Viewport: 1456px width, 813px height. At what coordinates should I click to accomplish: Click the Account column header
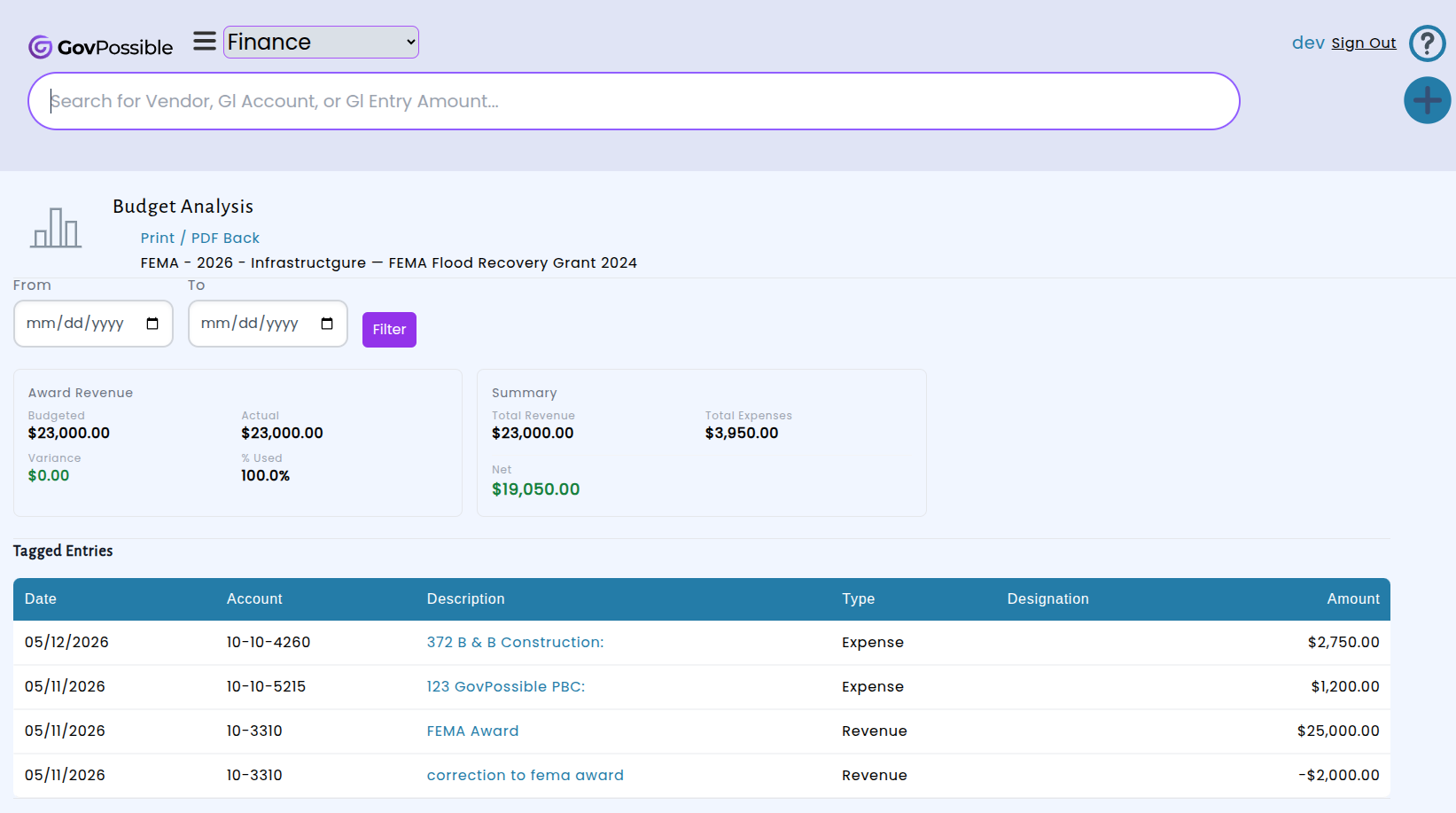point(254,599)
